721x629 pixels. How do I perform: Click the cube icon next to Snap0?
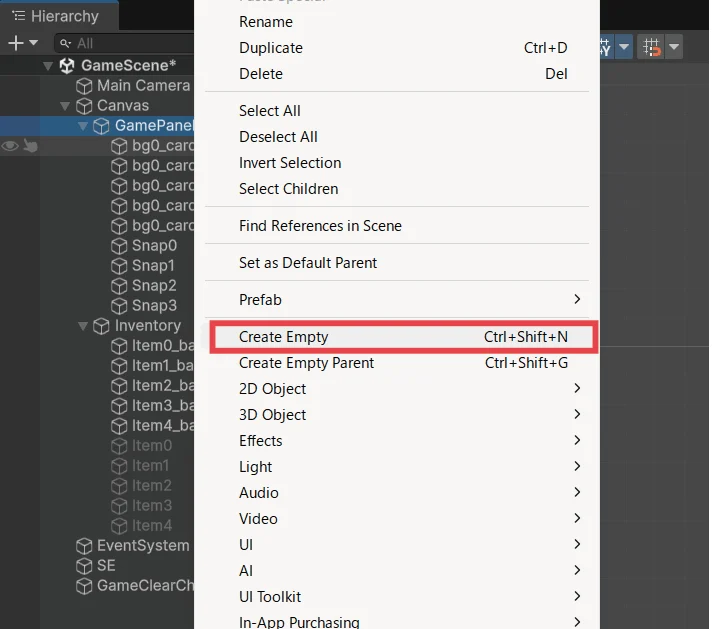point(120,246)
